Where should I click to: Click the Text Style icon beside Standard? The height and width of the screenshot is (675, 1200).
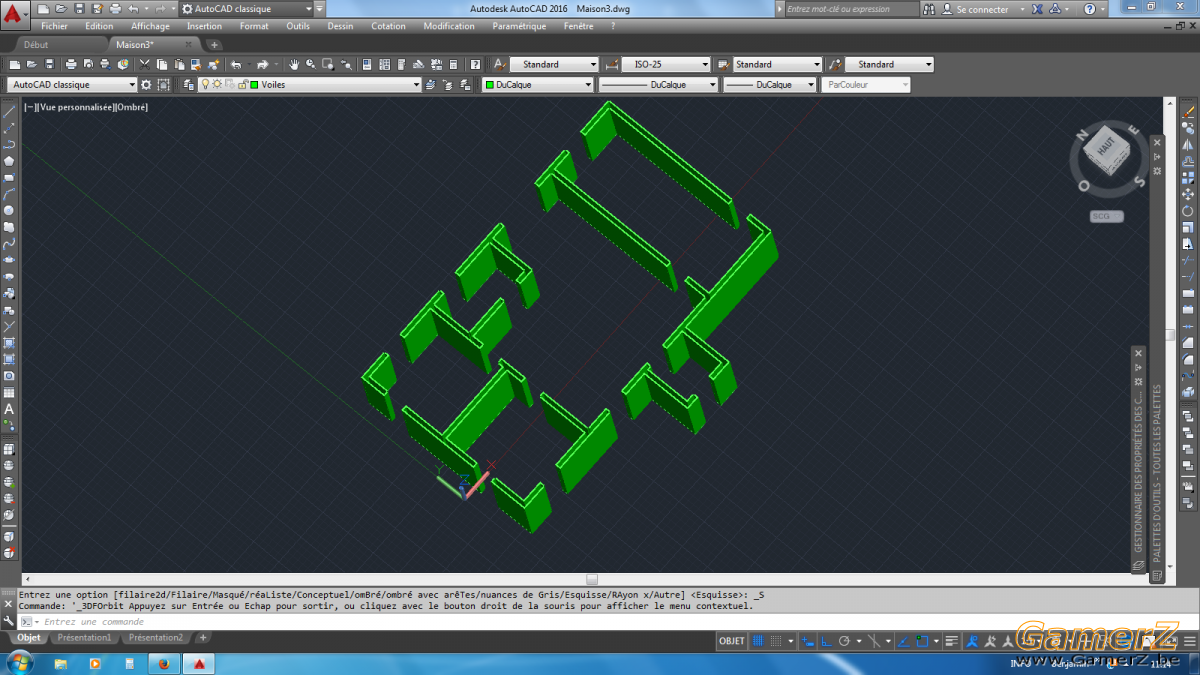(501, 64)
